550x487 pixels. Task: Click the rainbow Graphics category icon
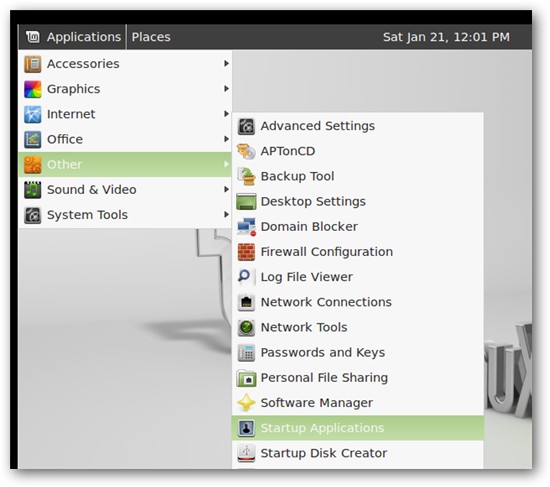[33, 89]
